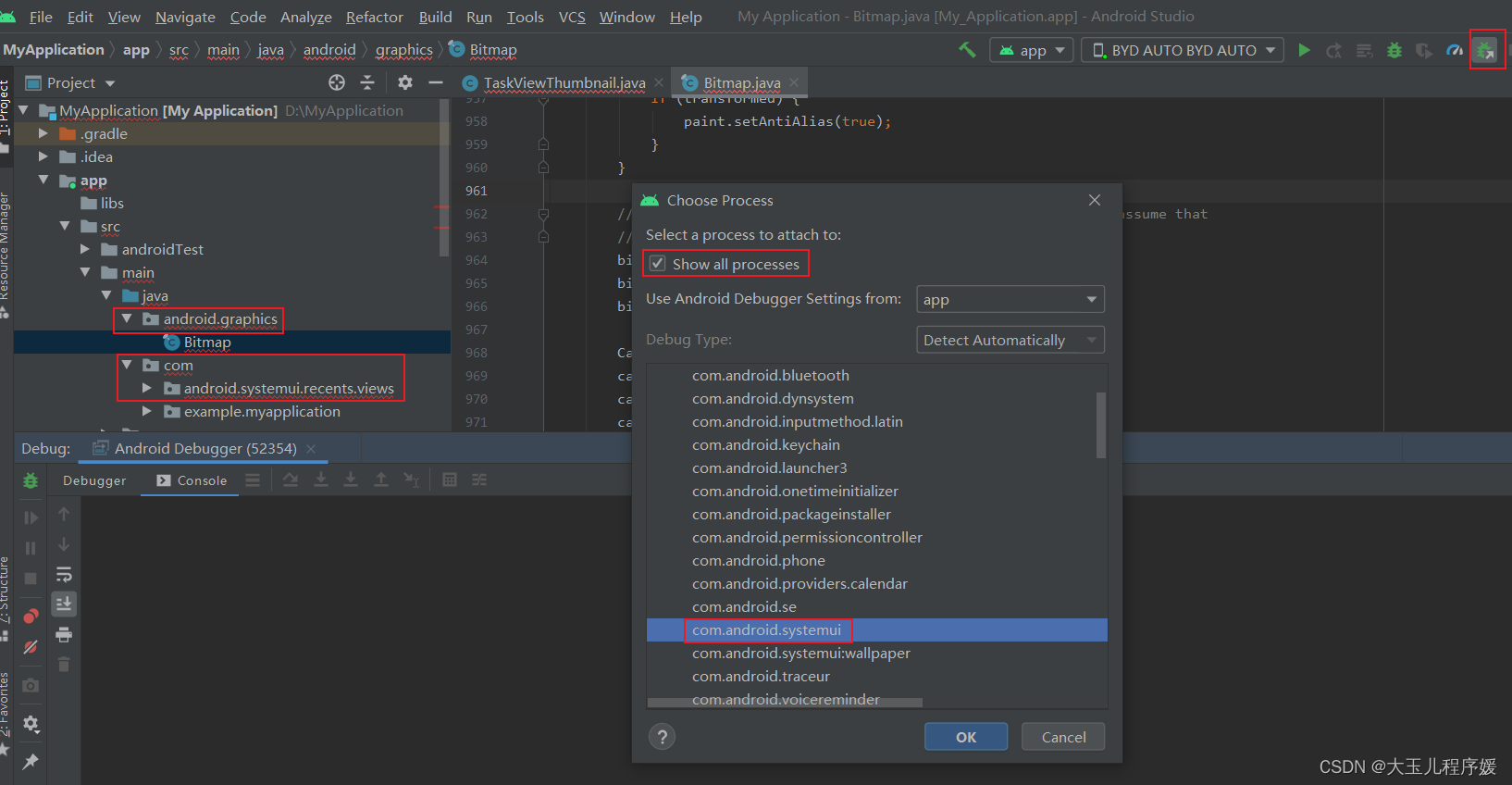Open View Breakpoints red circles icon
This screenshot has width=1512, height=785.
(x=31, y=616)
